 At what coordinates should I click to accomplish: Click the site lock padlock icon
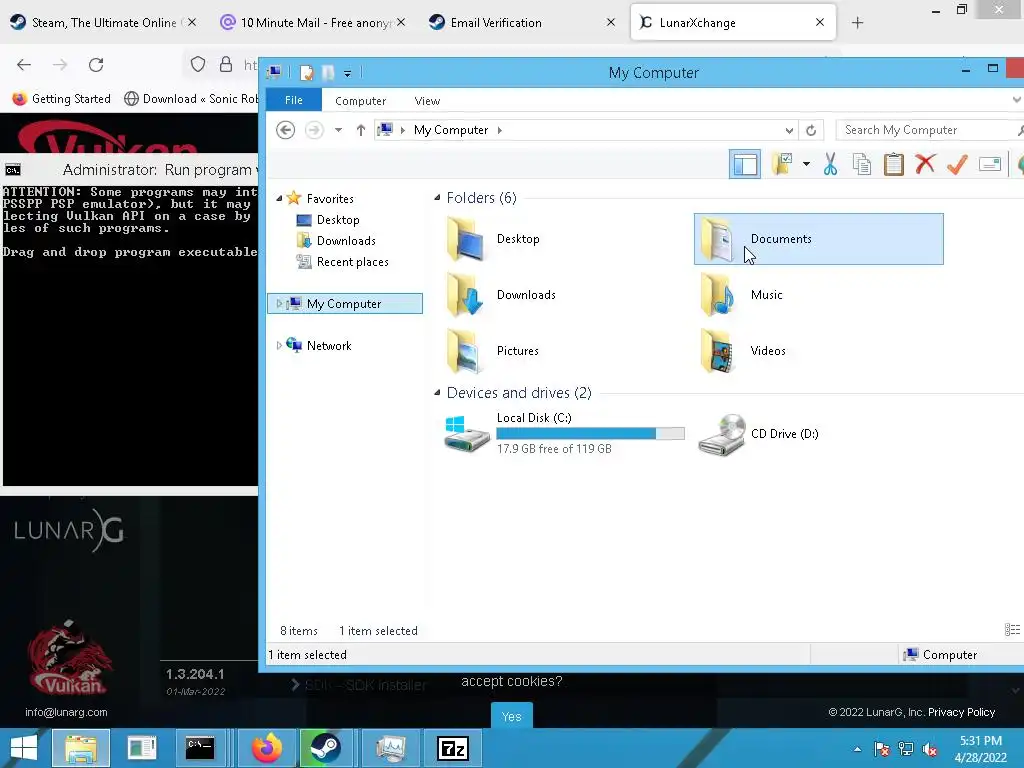(x=226, y=64)
